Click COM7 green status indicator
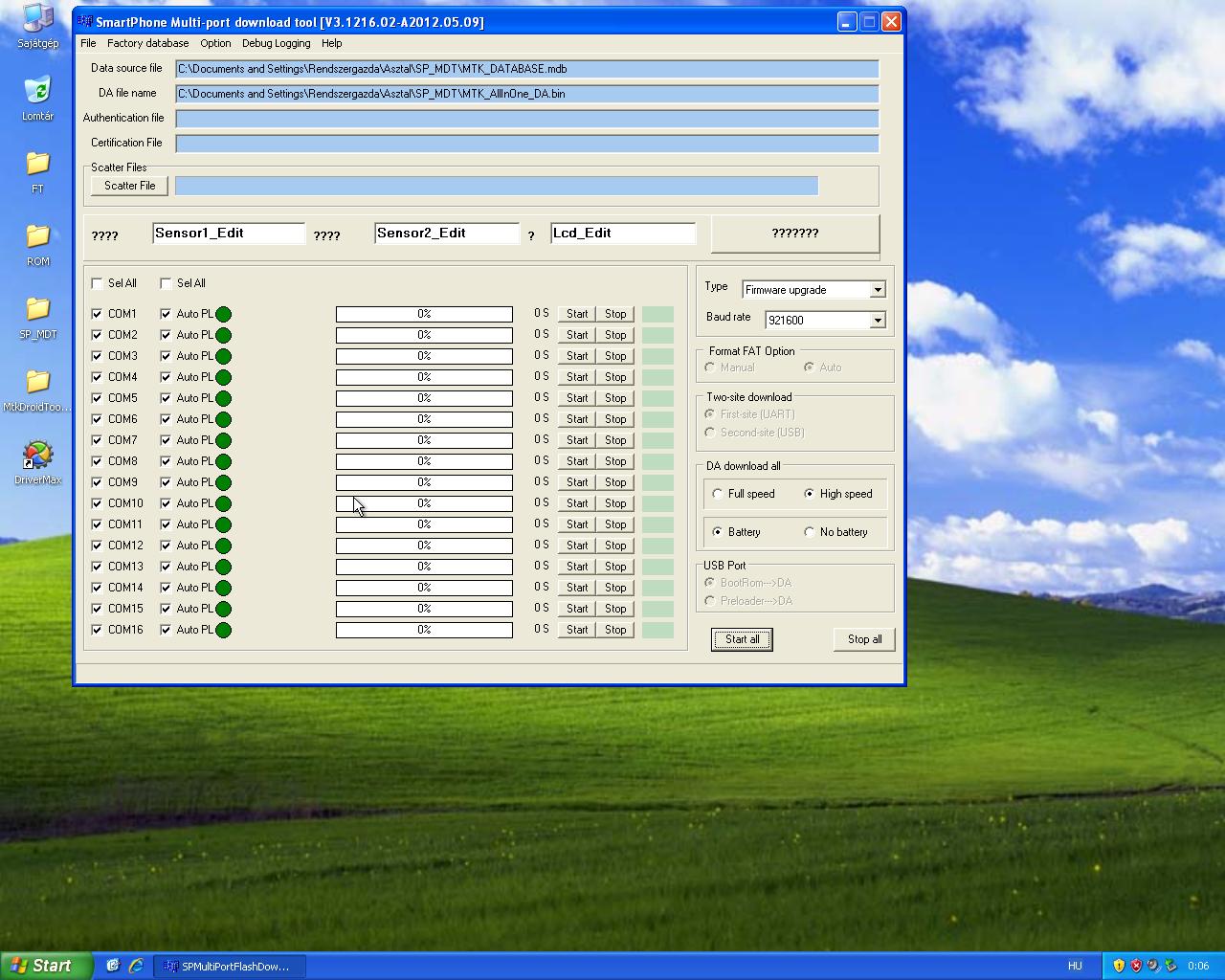This screenshot has width=1225, height=980. click(223, 440)
